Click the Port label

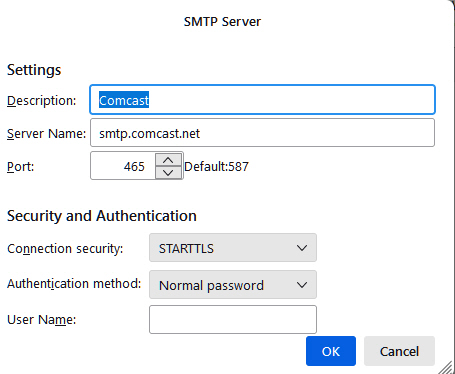pos(20,167)
